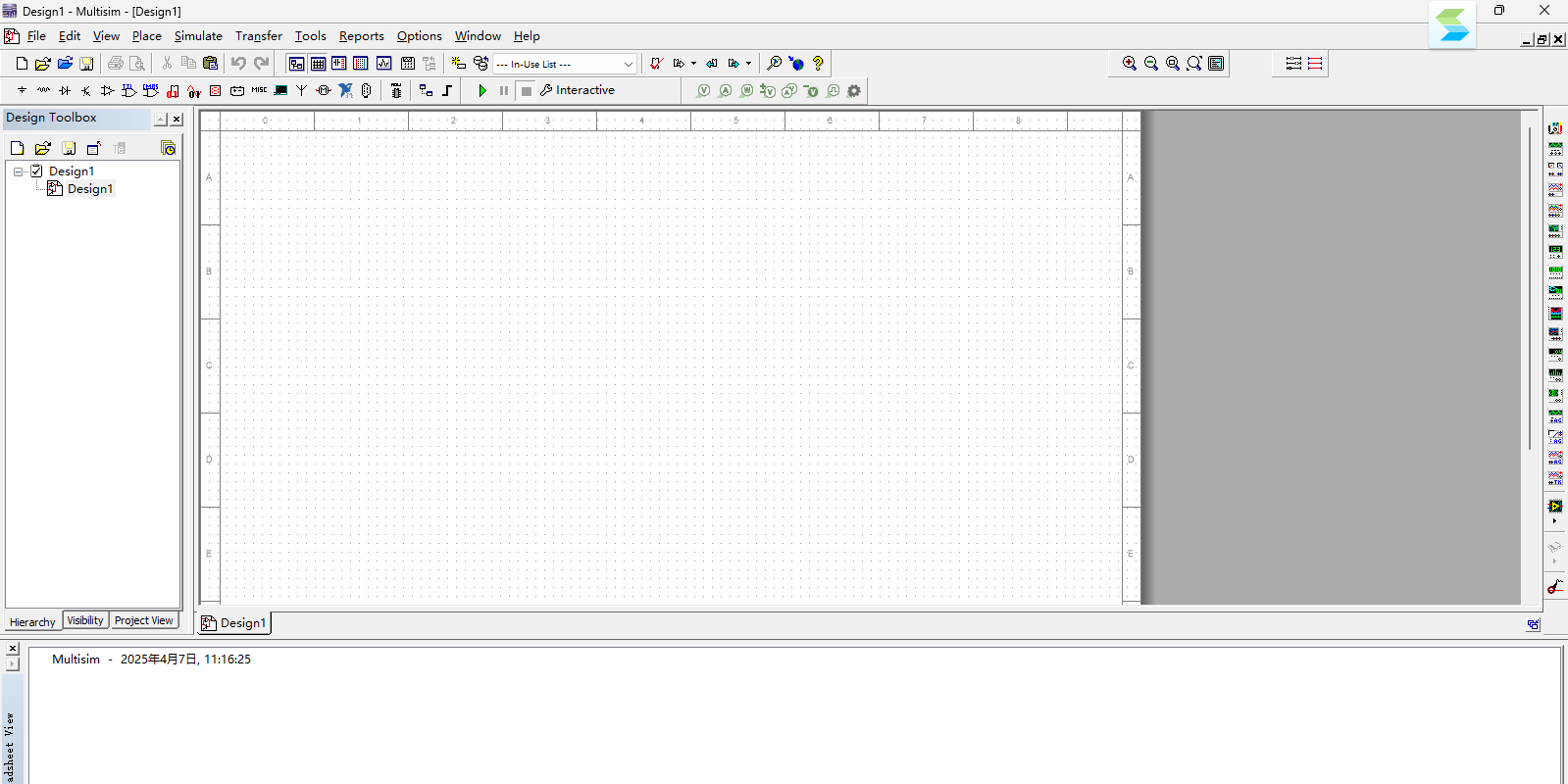Viewport: 1568px width, 784px height.
Task: Place RF antenna component icon
Action: 302,90
